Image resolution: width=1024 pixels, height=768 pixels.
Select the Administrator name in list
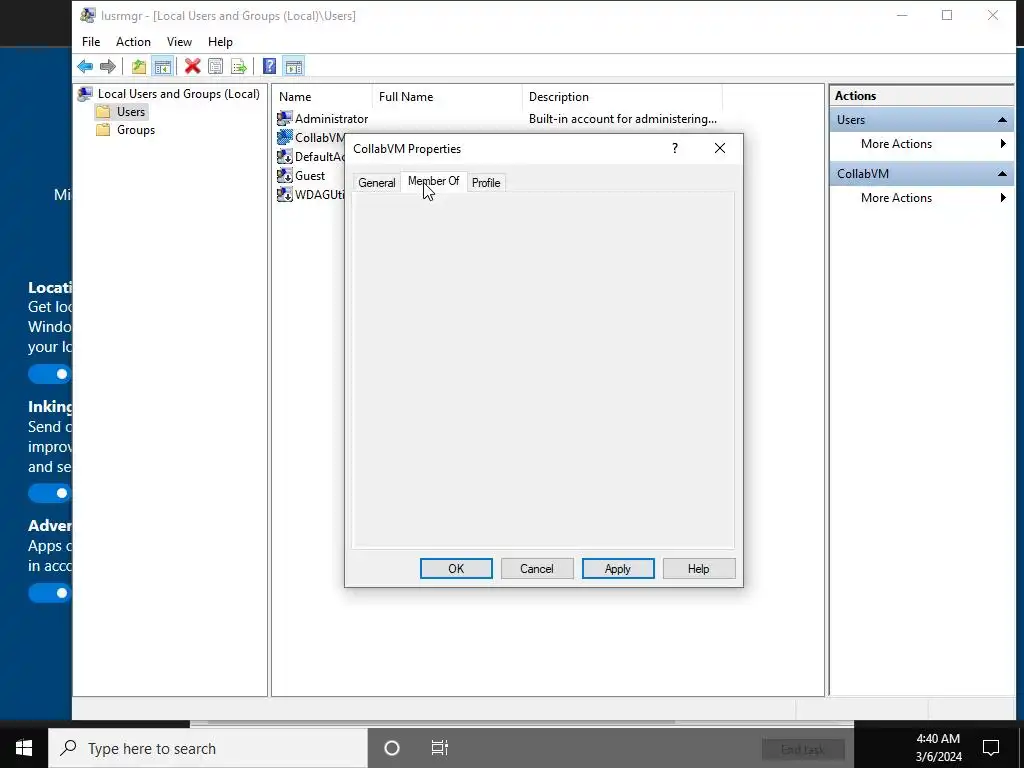pos(331,119)
